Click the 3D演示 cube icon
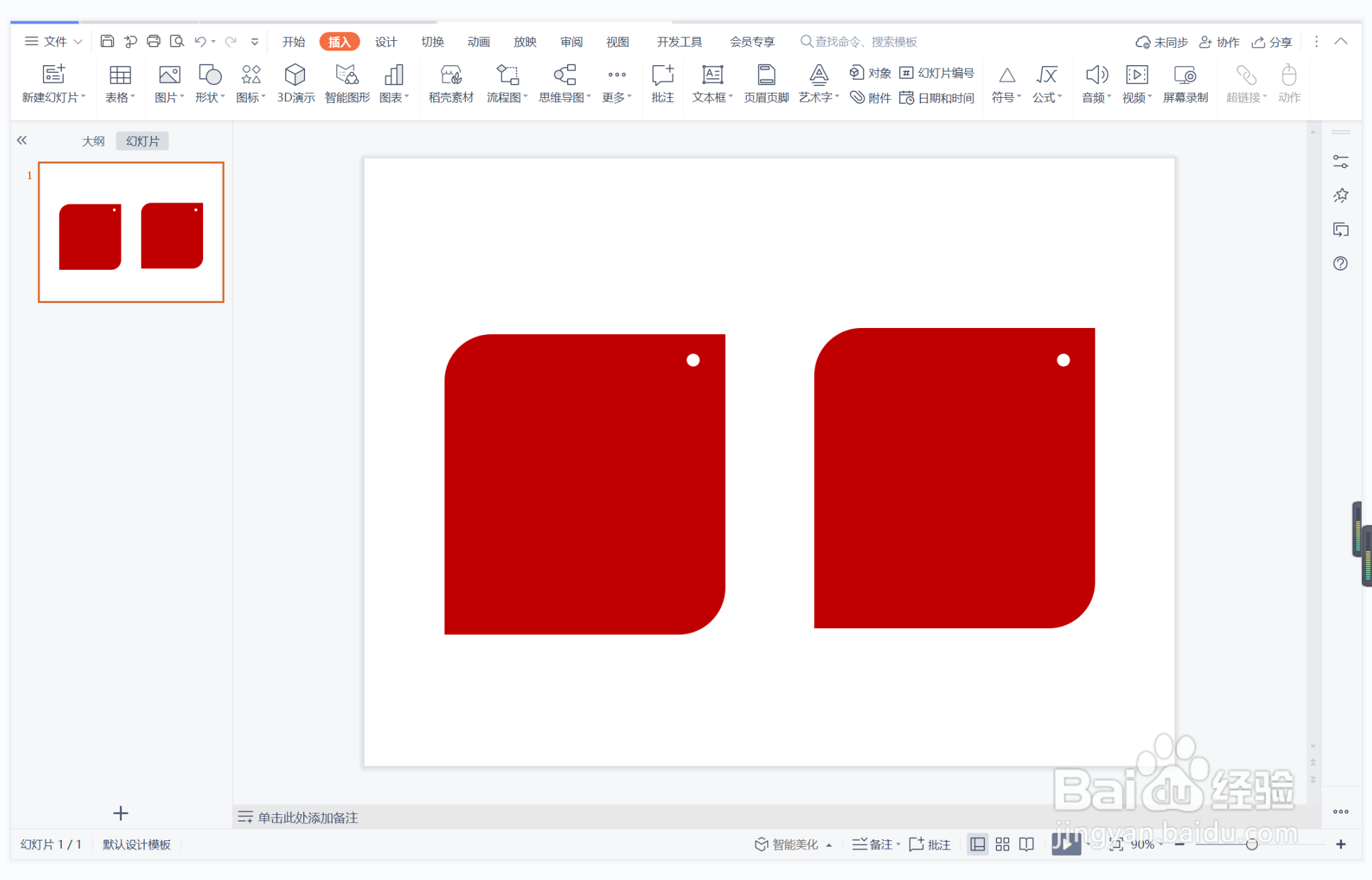1372x880 pixels. [295, 75]
